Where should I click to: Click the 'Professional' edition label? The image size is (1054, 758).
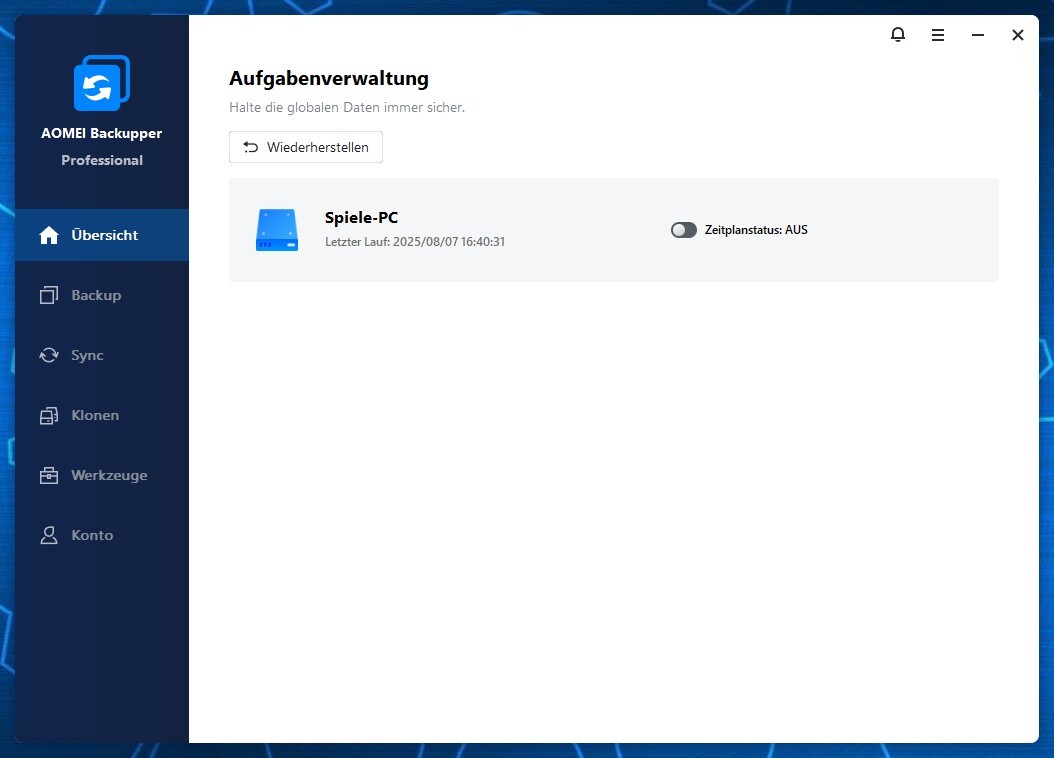(102, 160)
